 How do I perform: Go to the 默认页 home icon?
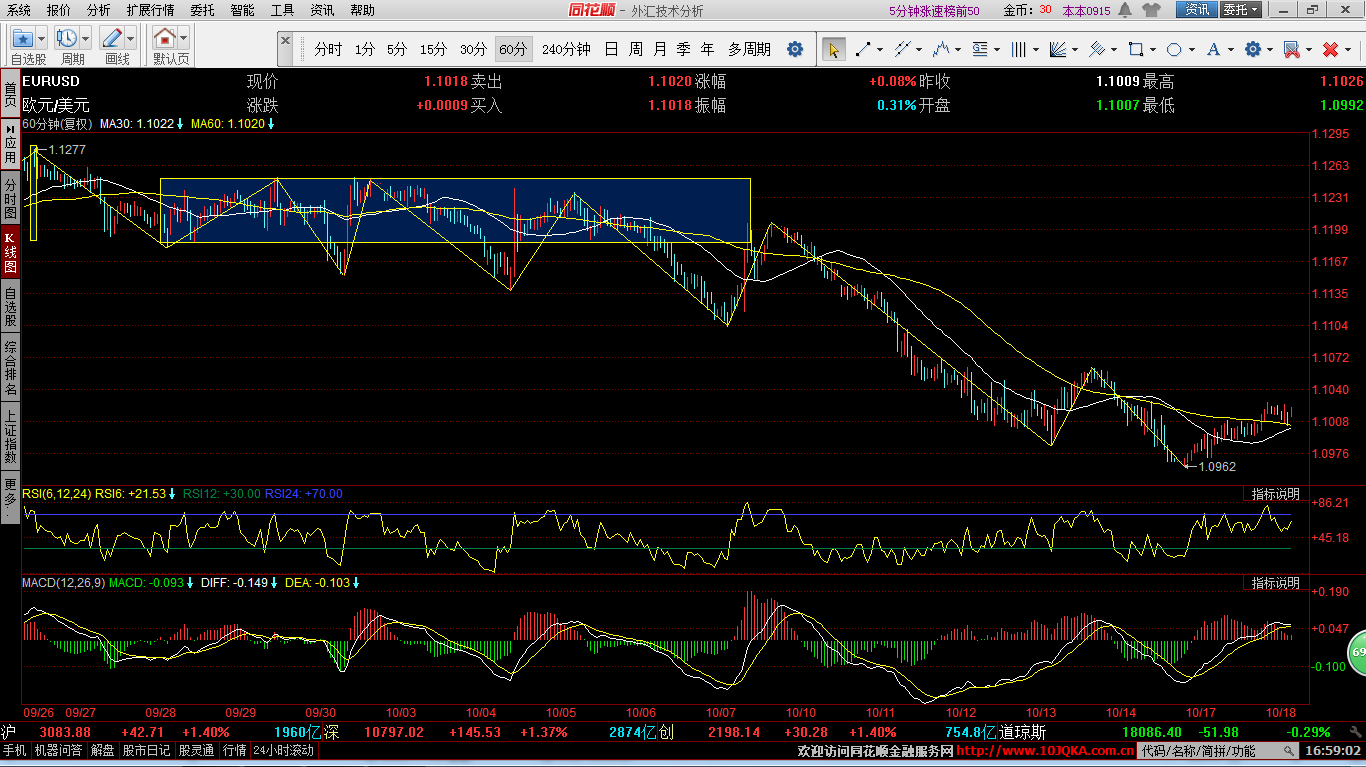click(165, 39)
